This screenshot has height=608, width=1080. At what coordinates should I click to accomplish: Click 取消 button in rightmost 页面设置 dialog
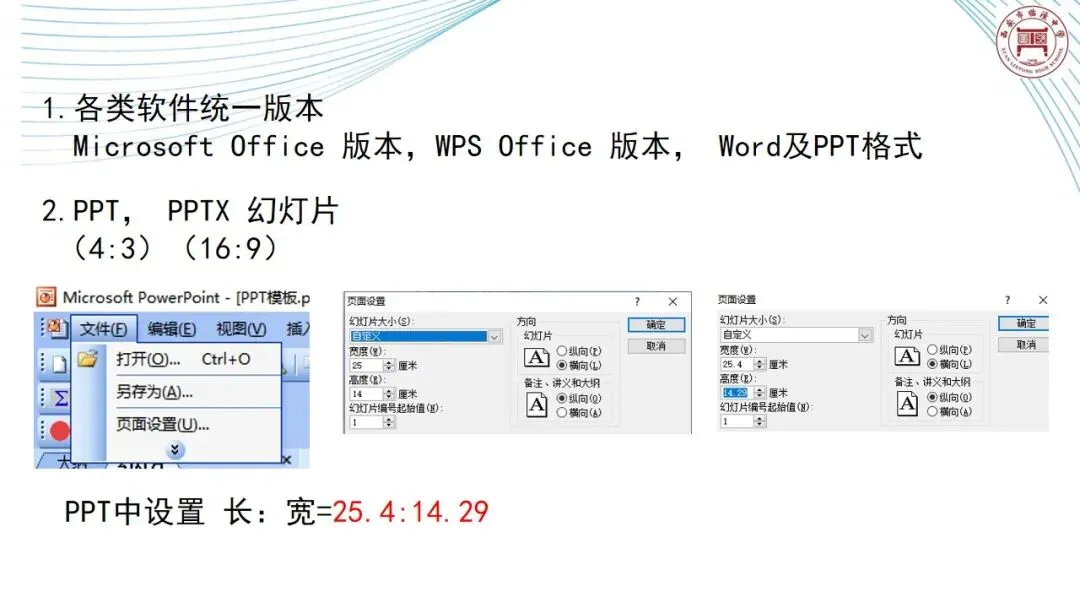tap(1025, 345)
